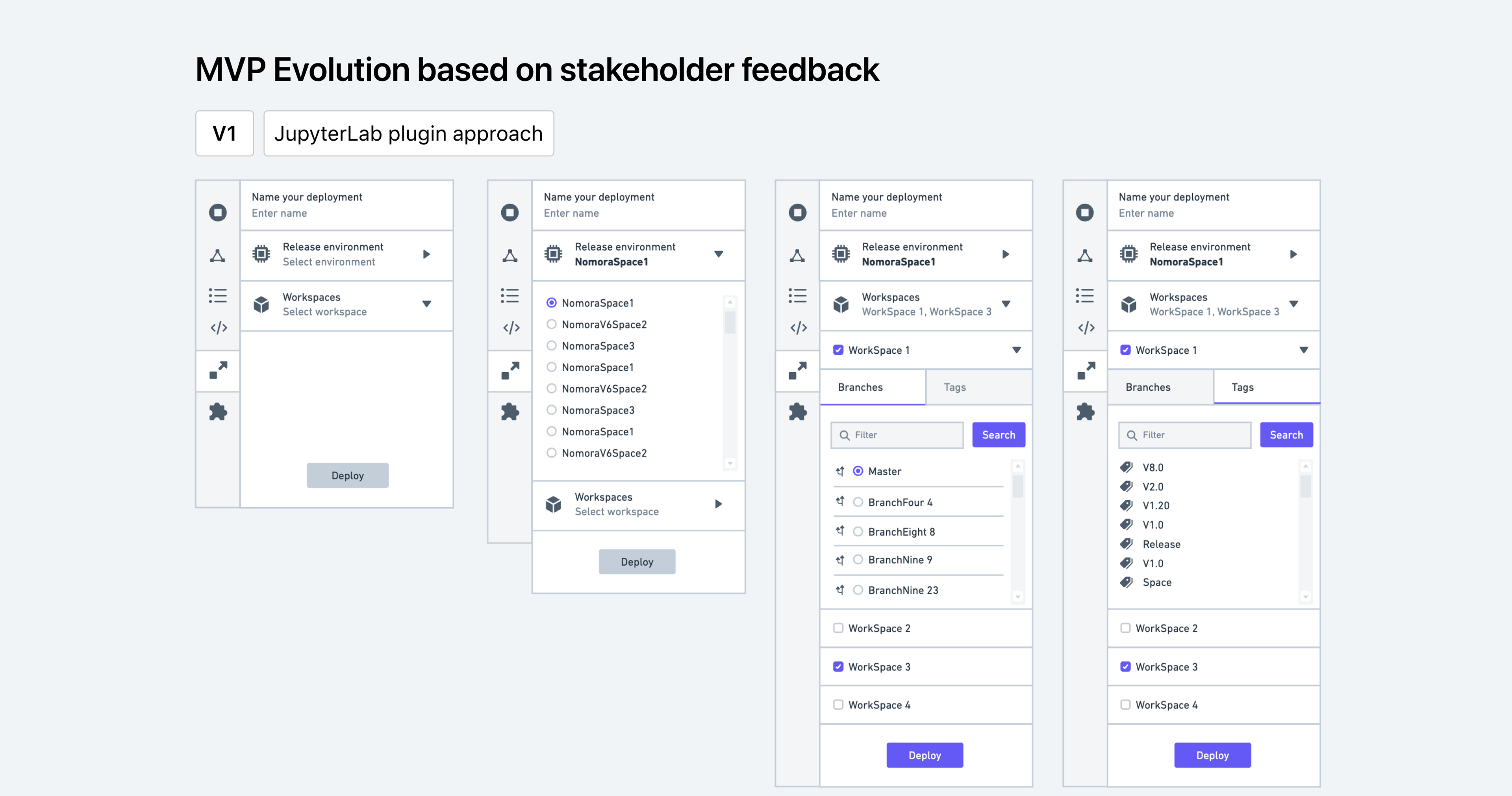Expand Release environment arrow in first panel

tap(427, 254)
